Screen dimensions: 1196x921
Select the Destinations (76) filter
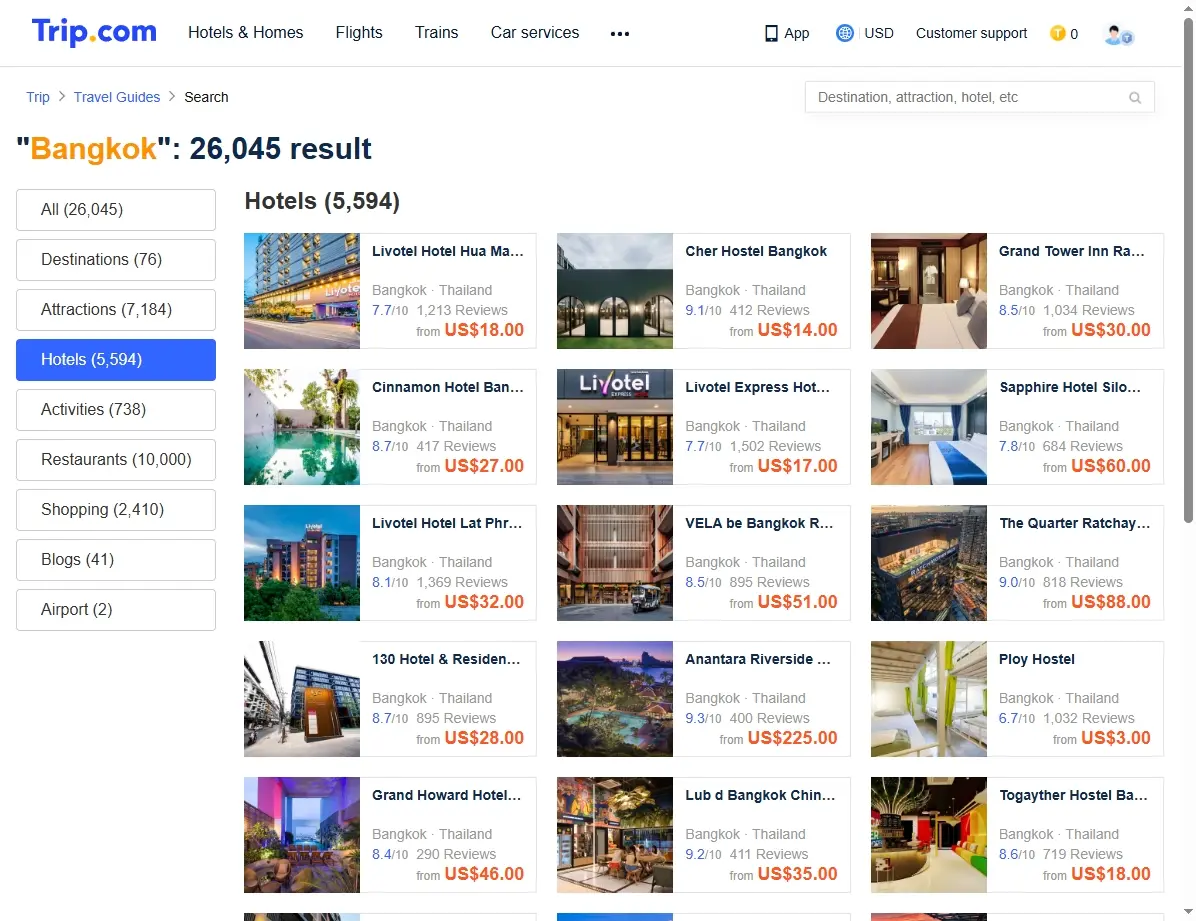(116, 259)
